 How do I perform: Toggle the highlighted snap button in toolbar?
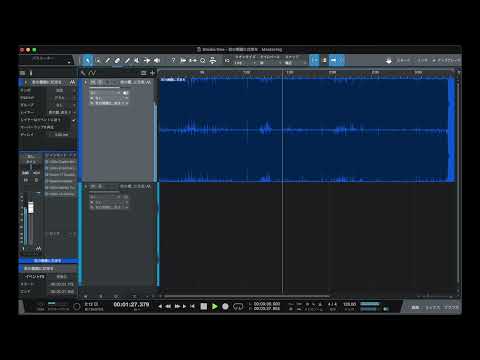click(314, 60)
